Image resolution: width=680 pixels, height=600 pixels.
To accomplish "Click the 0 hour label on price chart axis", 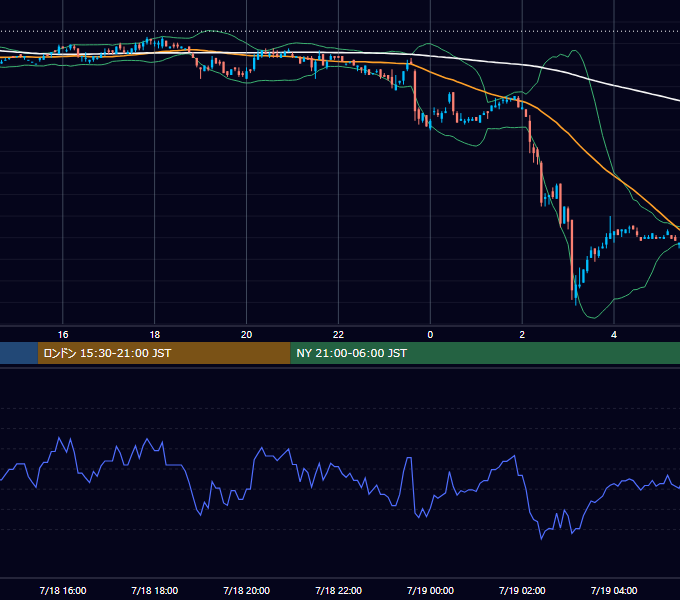I will point(430,335).
